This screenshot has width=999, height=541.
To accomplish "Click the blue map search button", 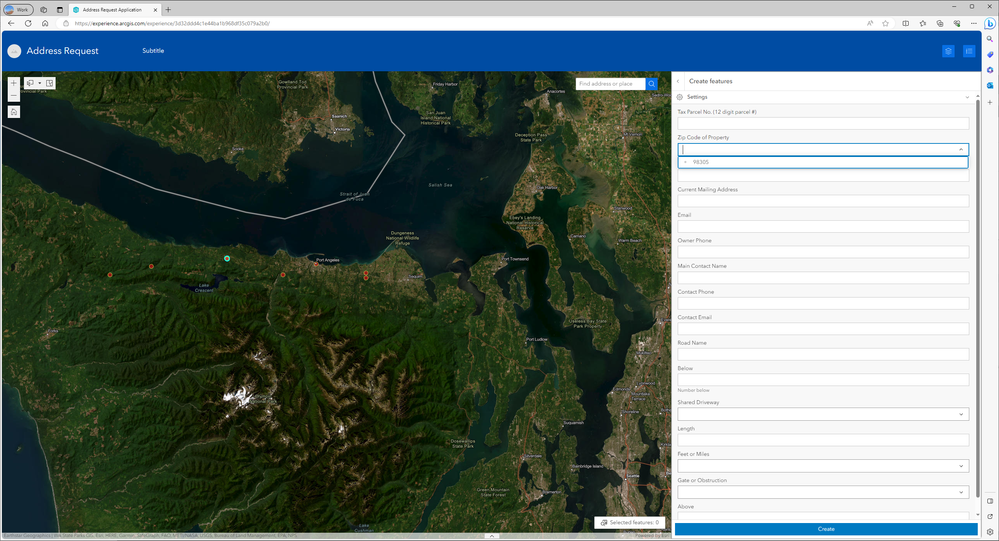I will click(x=652, y=83).
